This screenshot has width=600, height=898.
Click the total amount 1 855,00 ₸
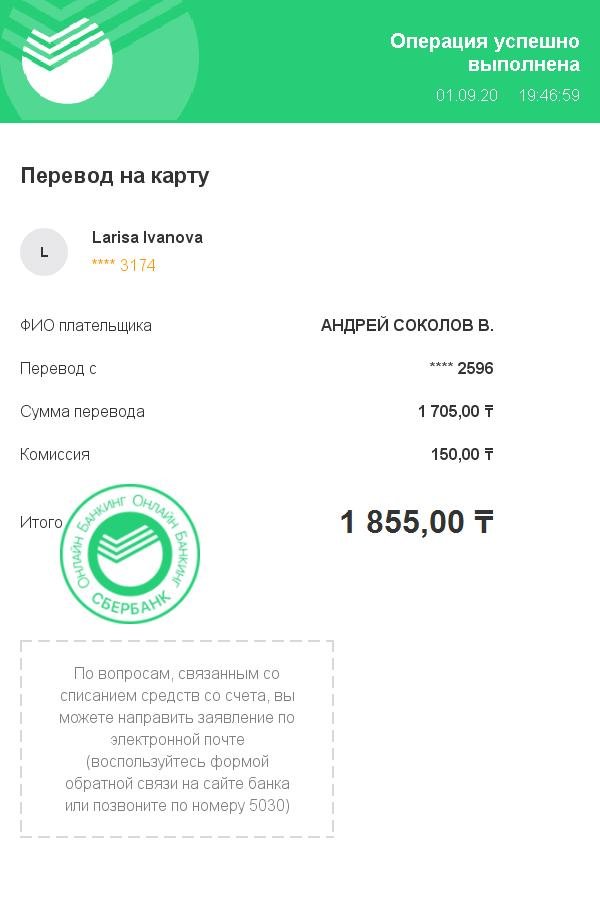pos(417,522)
